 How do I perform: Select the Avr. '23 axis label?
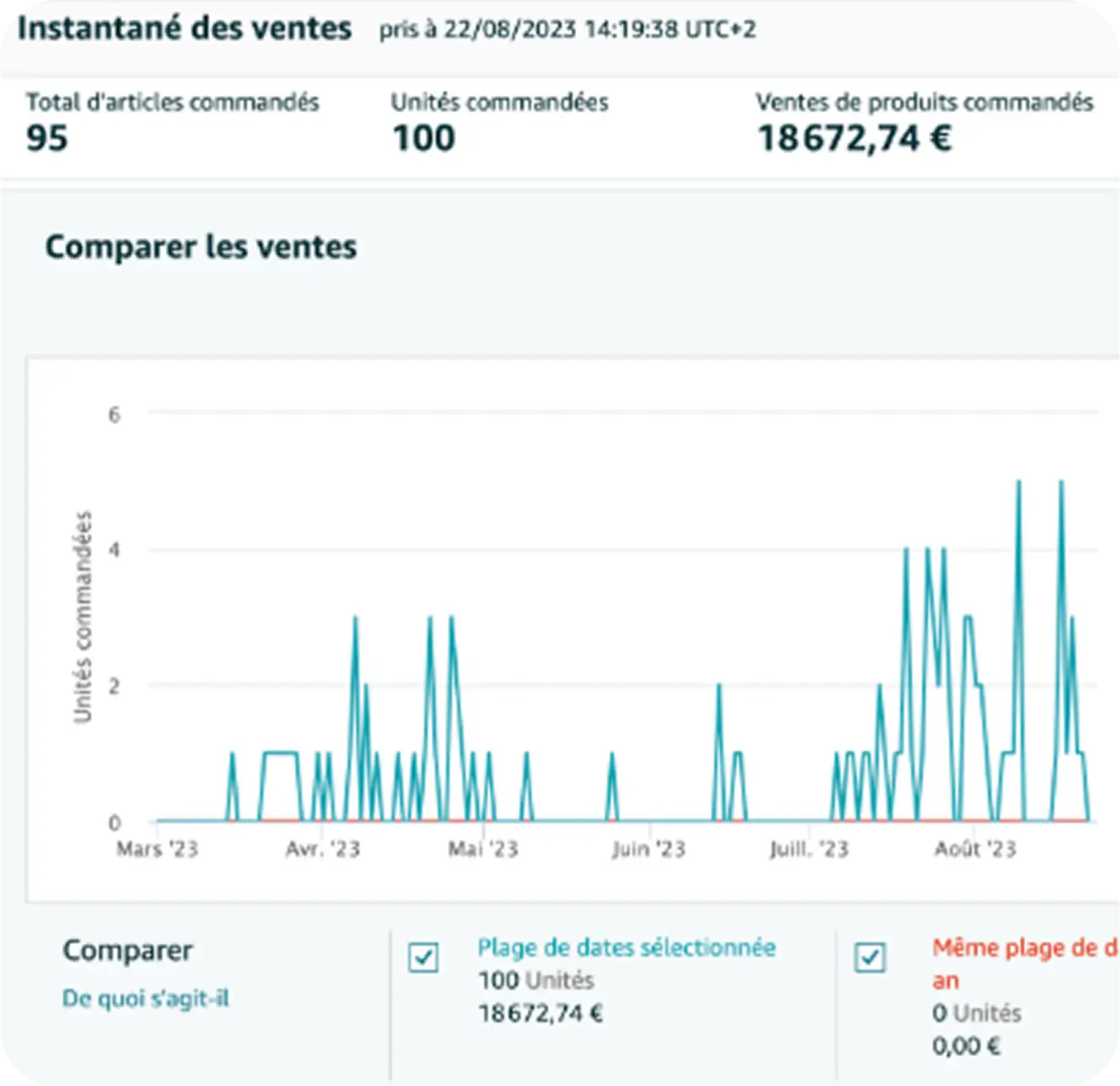(x=322, y=848)
